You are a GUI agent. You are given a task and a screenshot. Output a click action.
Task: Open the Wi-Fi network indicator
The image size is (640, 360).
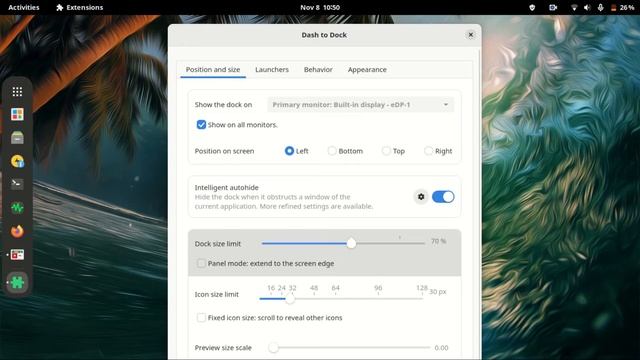574,7
